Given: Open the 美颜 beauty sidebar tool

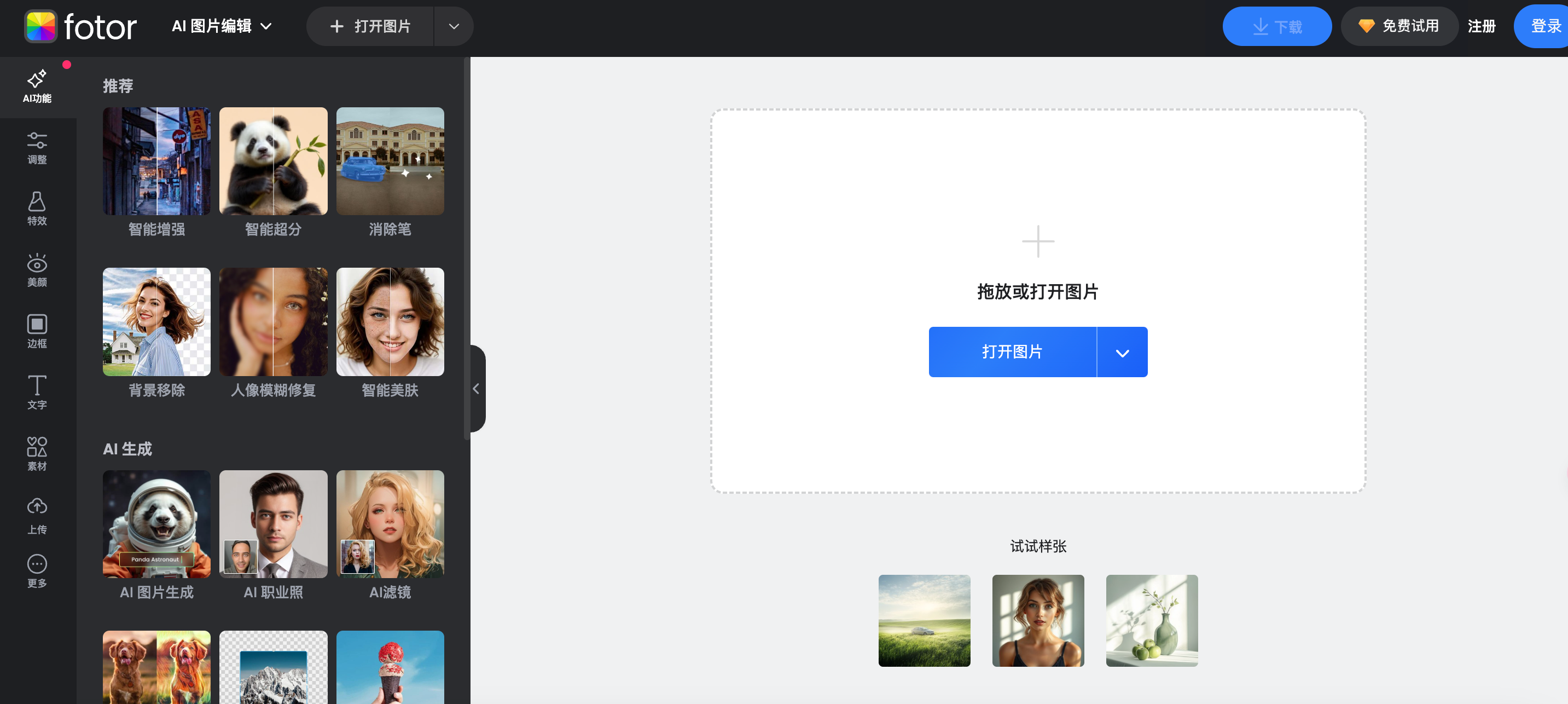Looking at the screenshot, I should (x=37, y=270).
